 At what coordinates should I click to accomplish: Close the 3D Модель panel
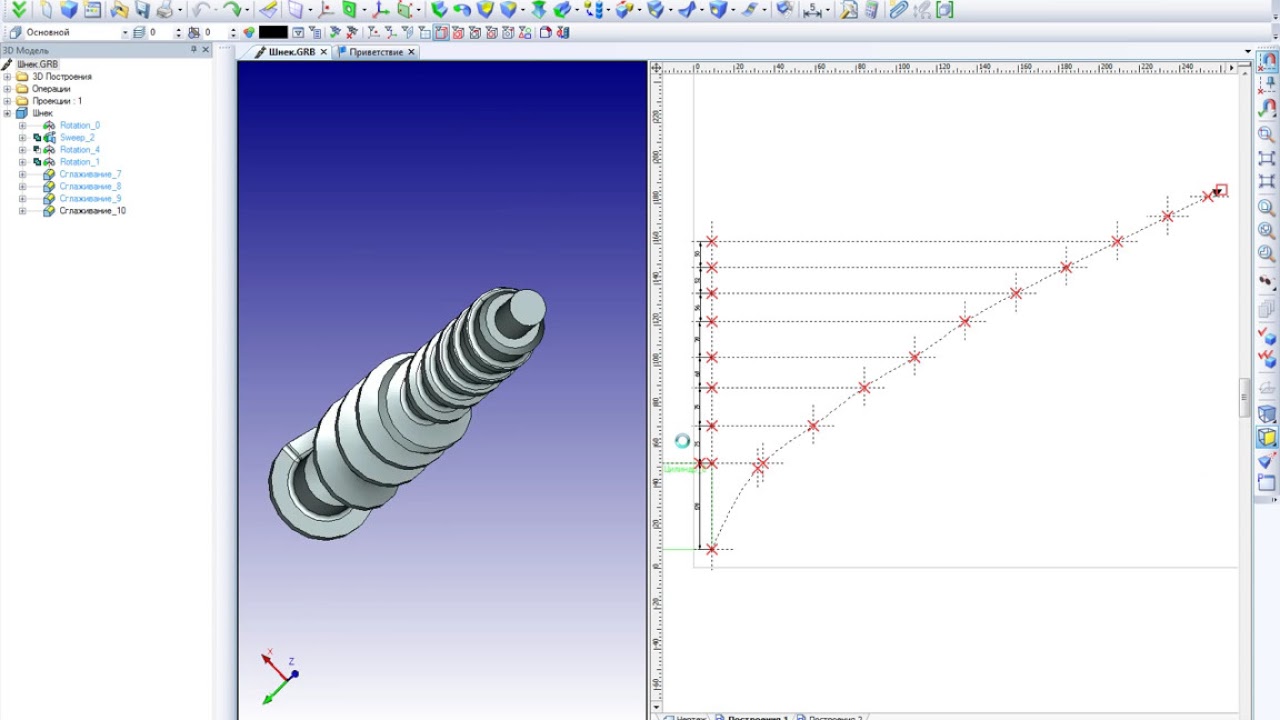tap(206, 50)
